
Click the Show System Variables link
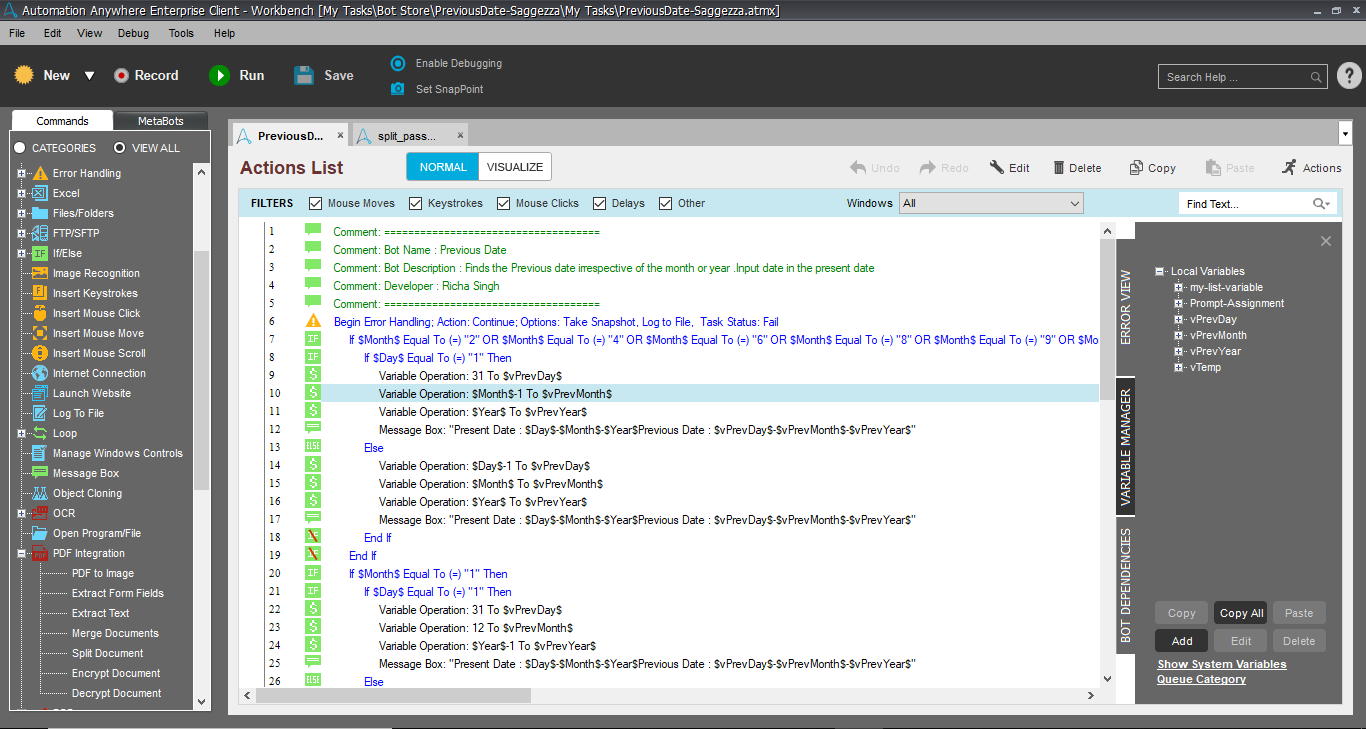pyautogui.click(x=1221, y=664)
